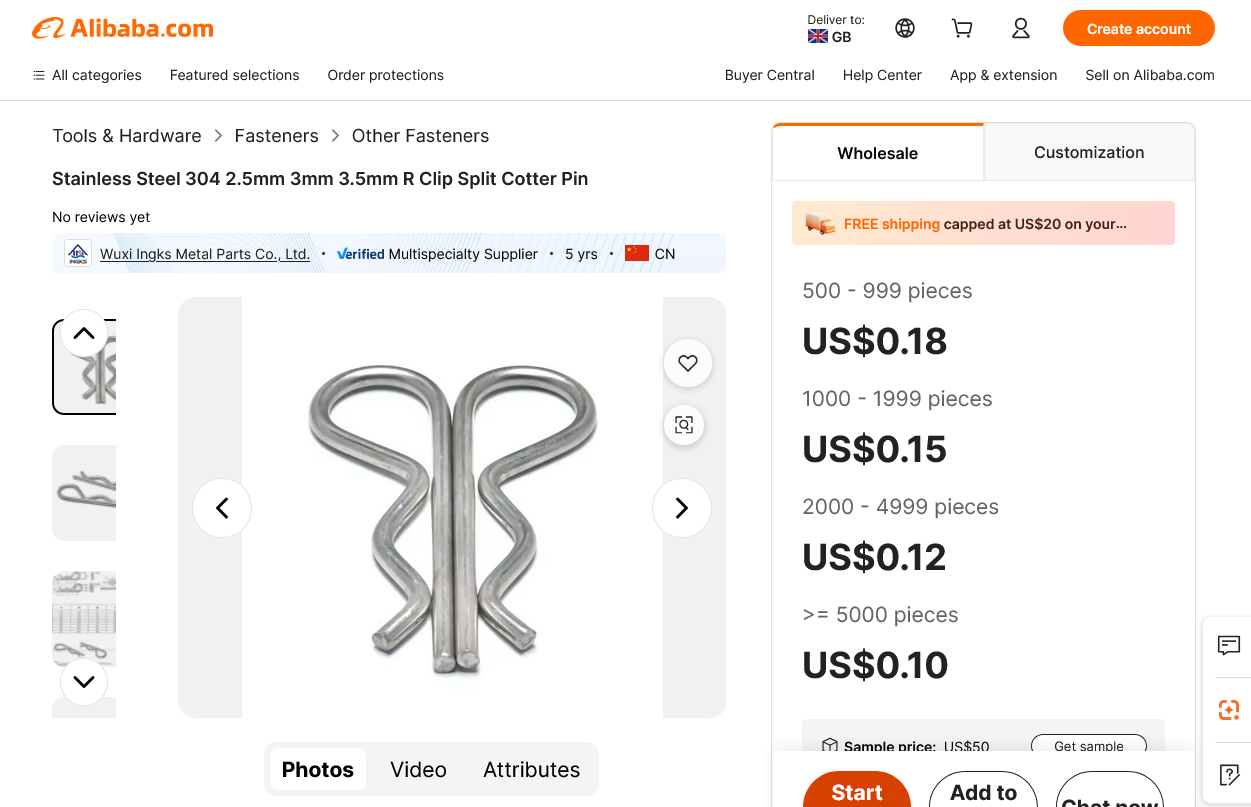Open the floating help document icon
Viewport: 1251px width, 807px height.
tap(1229, 774)
